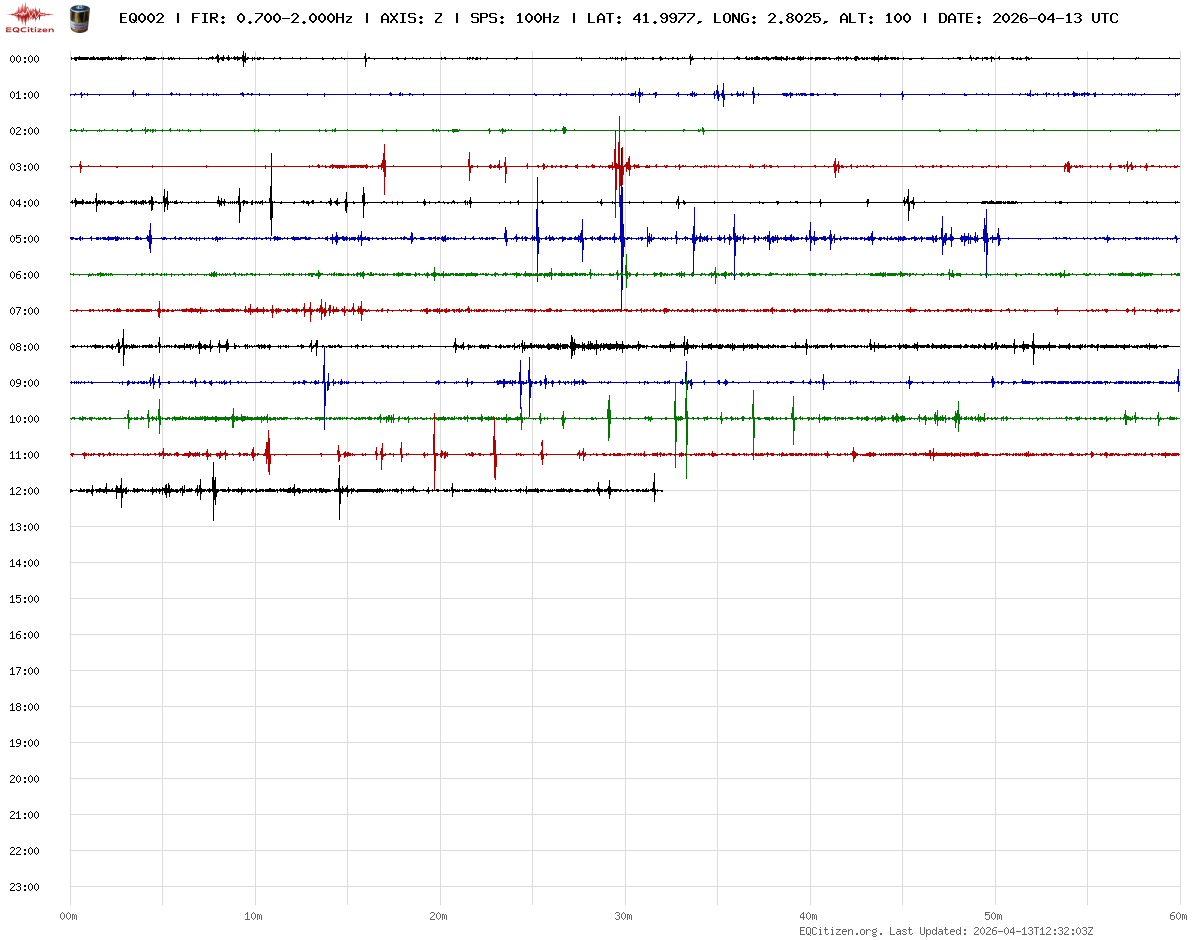Select the 10m mark on minute axis
The image size is (1200, 940).
(254, 916)
